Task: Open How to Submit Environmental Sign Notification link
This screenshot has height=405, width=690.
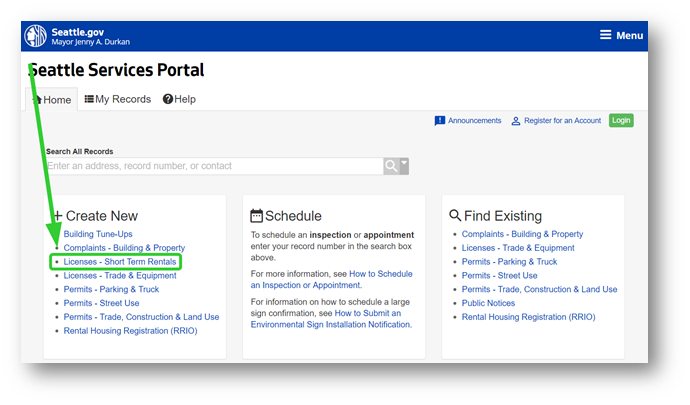Action: tap(331, 319)
